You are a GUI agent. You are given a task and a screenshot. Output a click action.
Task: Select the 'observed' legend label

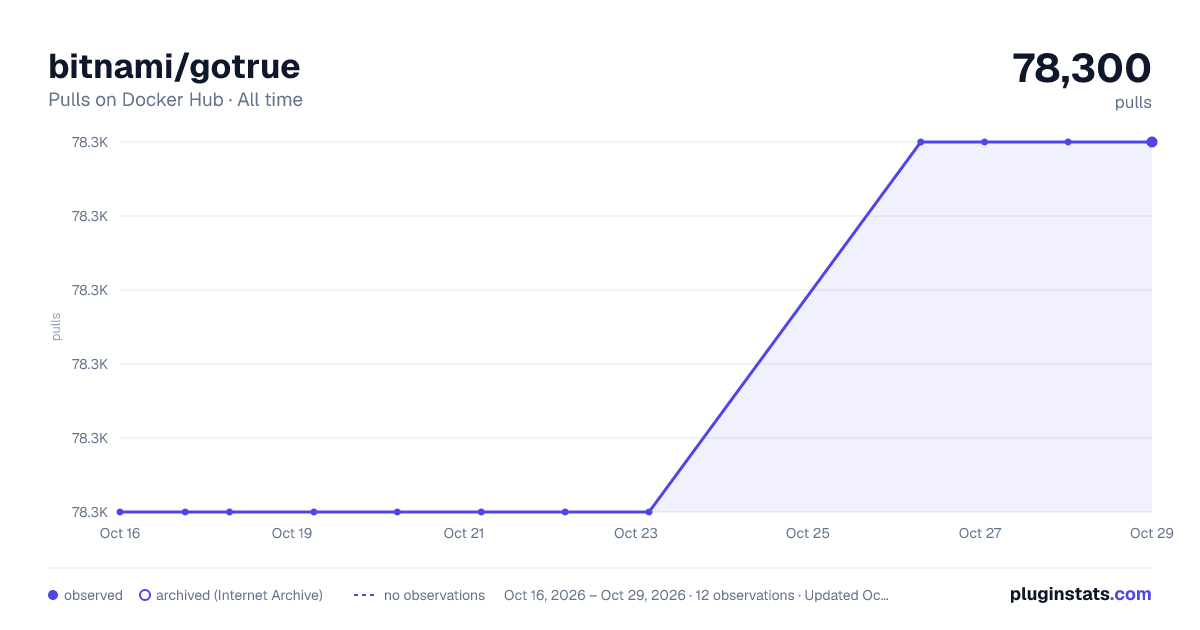[x=93, y=595]
